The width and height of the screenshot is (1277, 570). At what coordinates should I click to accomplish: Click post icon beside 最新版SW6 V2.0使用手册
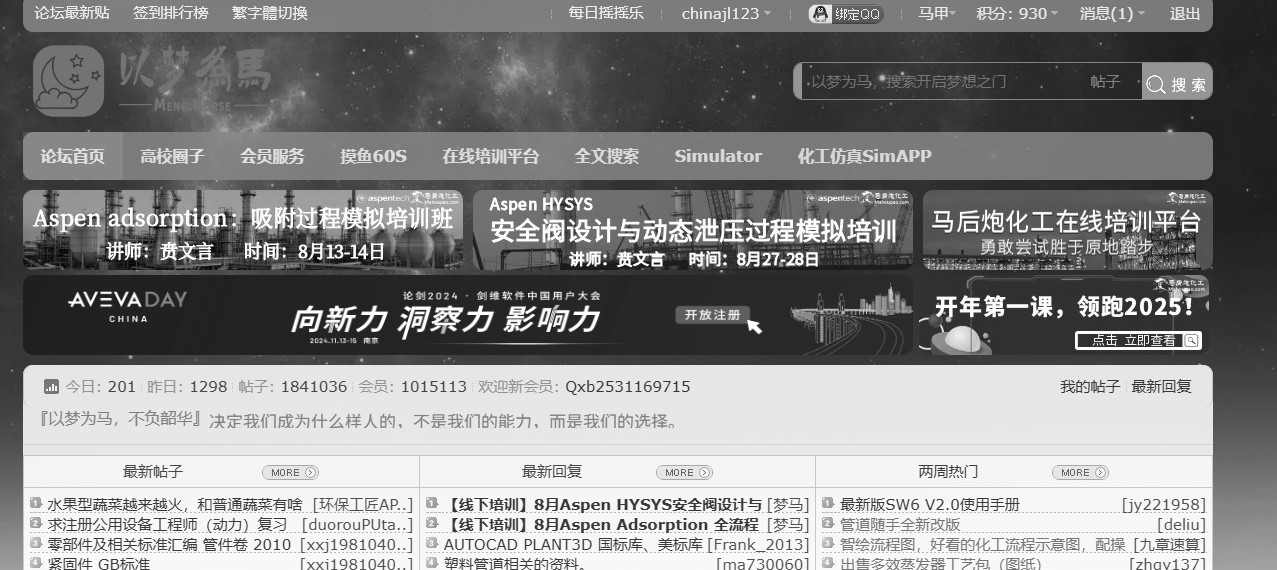[x=828, y=504]
